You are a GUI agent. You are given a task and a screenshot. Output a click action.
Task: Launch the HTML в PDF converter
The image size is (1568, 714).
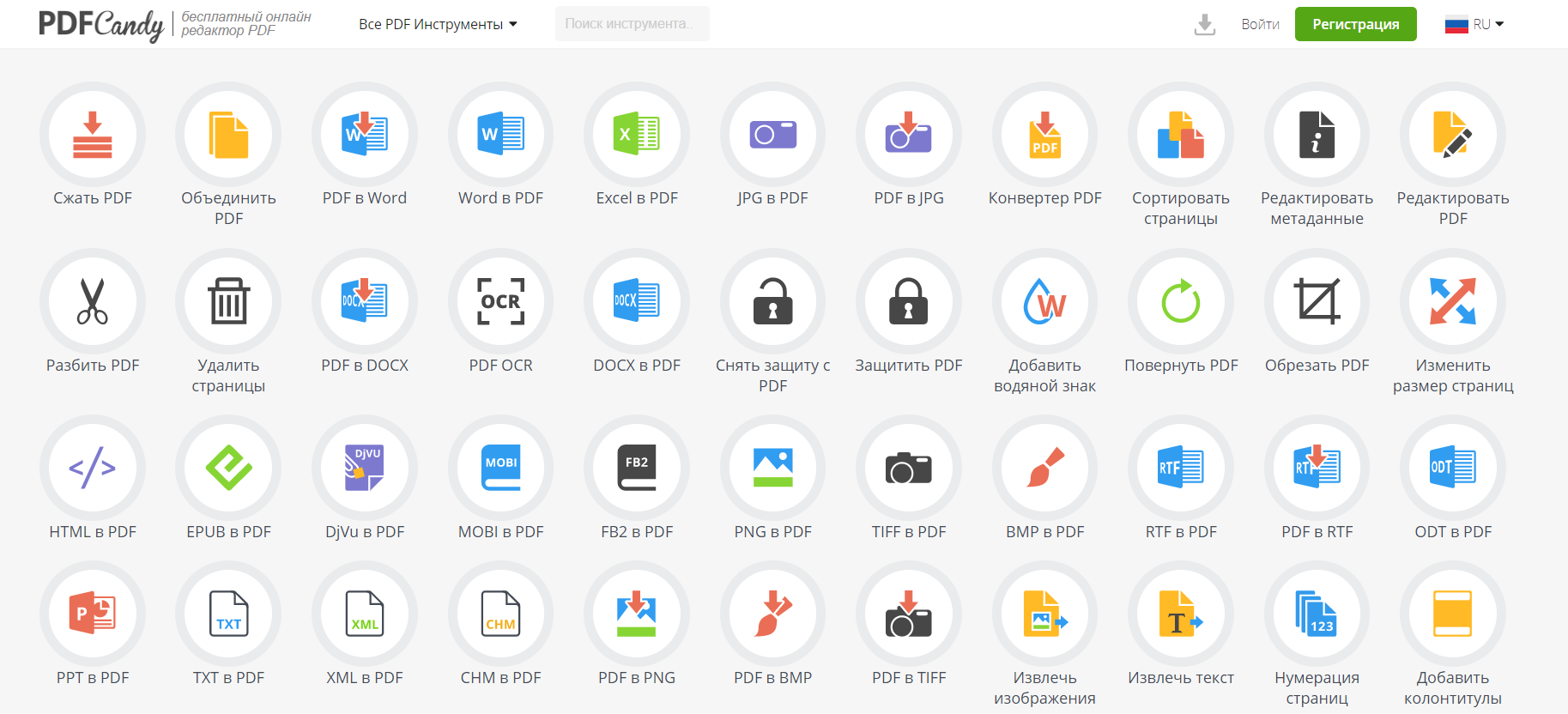93,468
